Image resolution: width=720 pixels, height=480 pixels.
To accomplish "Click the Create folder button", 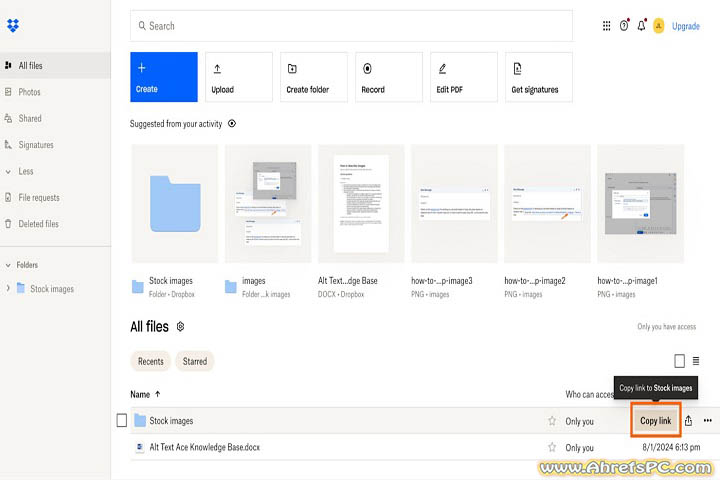I will point(314,77).
